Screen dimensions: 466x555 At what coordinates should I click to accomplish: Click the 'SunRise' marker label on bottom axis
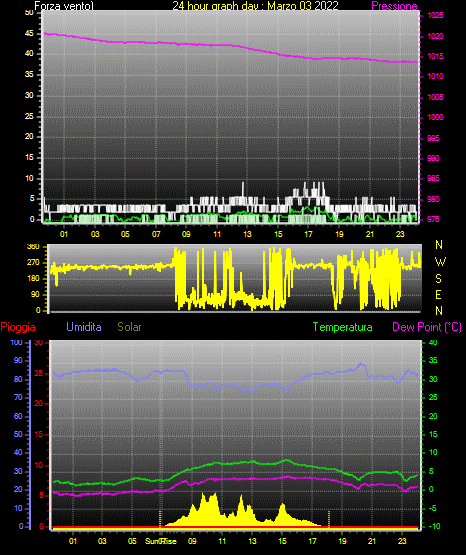point(161,541)
